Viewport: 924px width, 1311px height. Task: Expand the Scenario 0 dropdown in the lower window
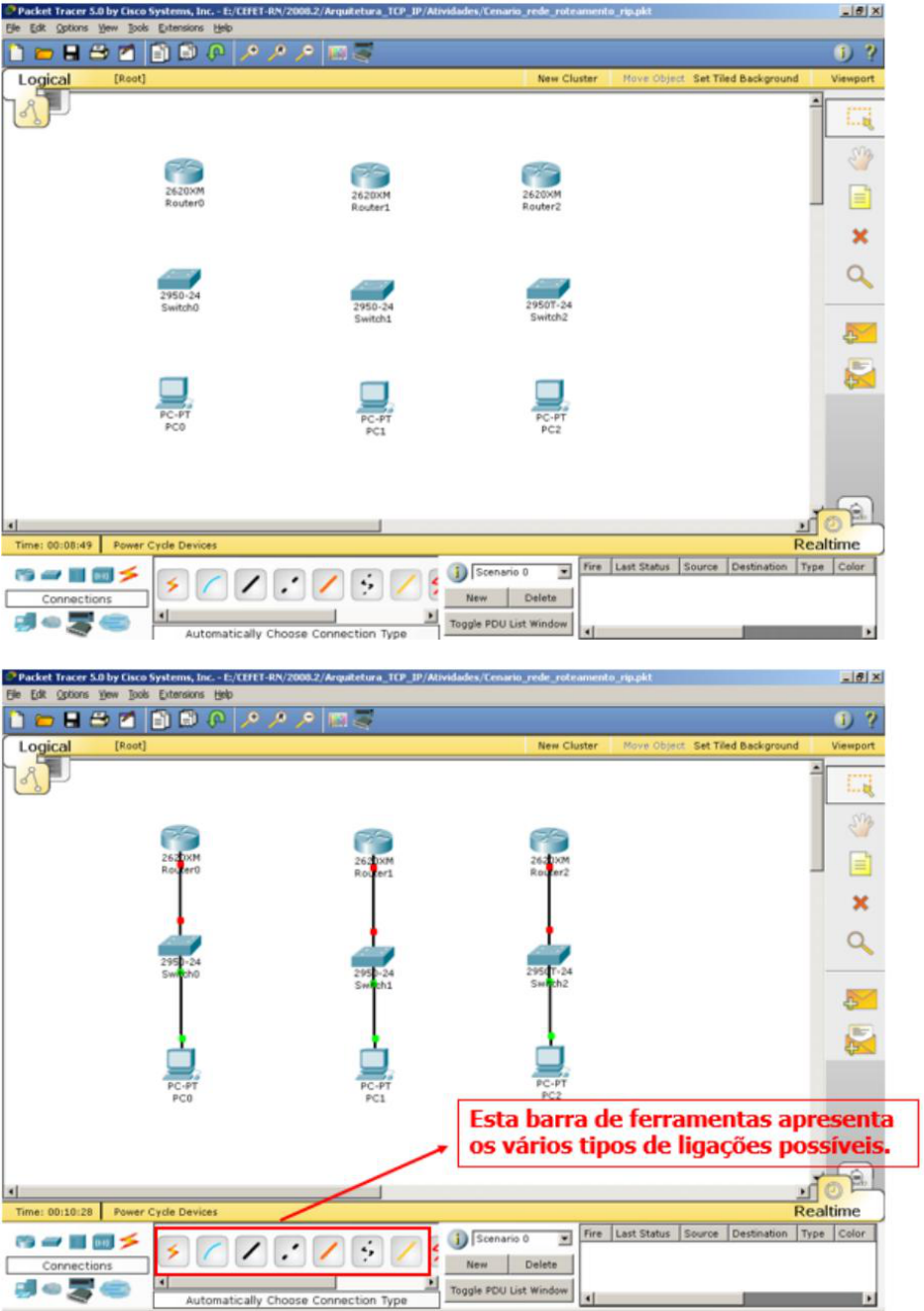[564, 1239]
